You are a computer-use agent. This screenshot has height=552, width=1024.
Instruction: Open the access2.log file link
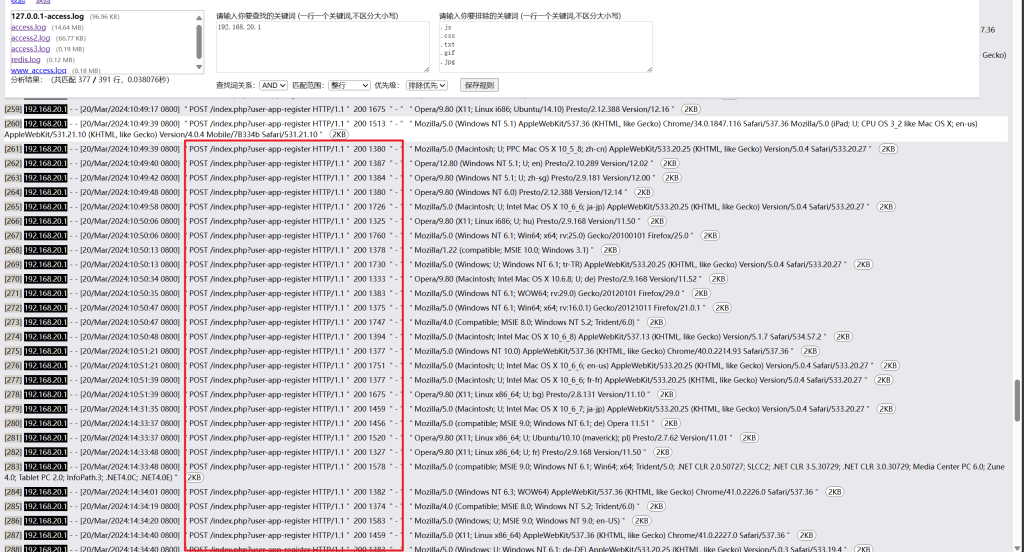(x=30, y=38)
